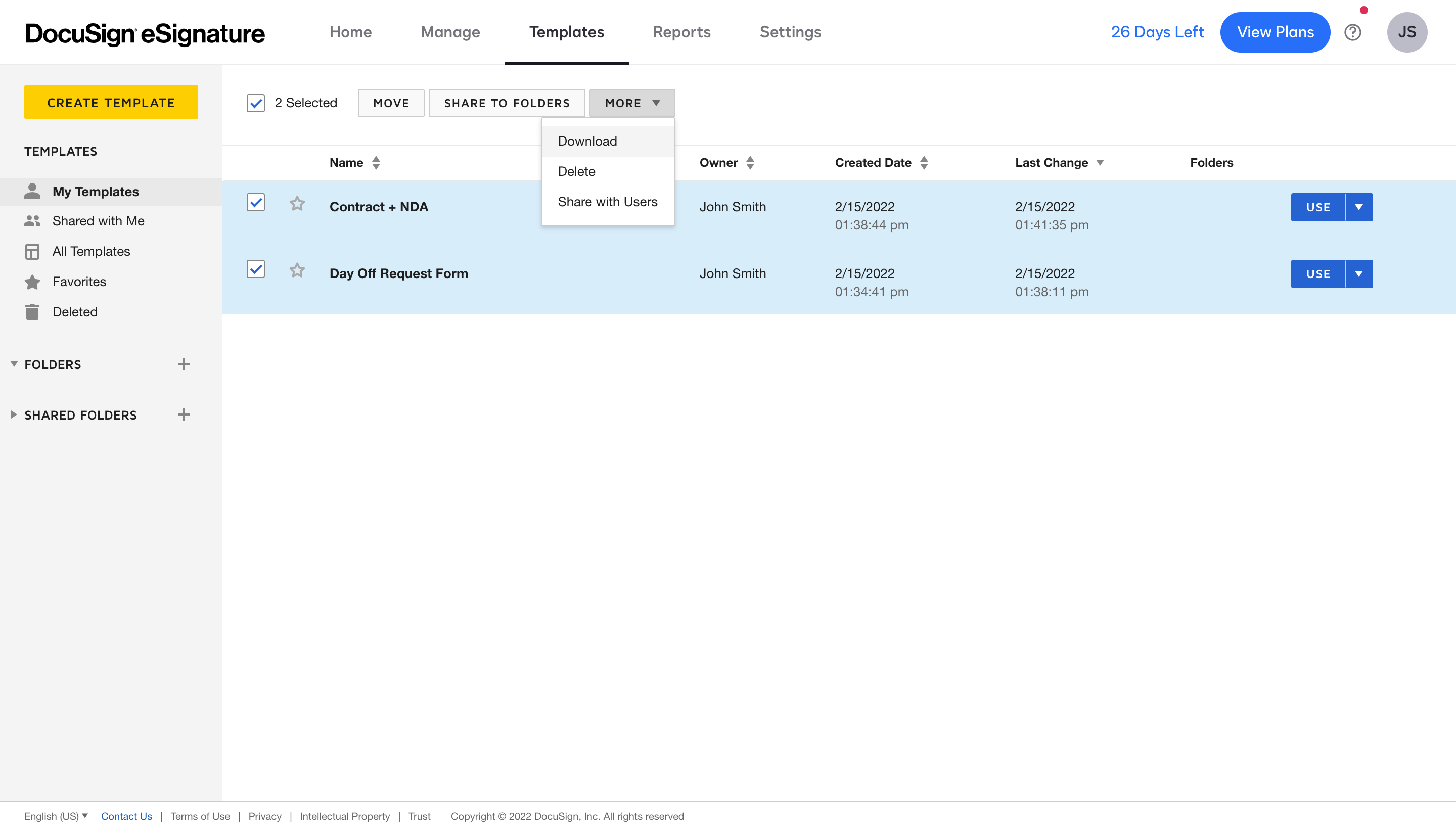Choose Download from the More menu

587,142
